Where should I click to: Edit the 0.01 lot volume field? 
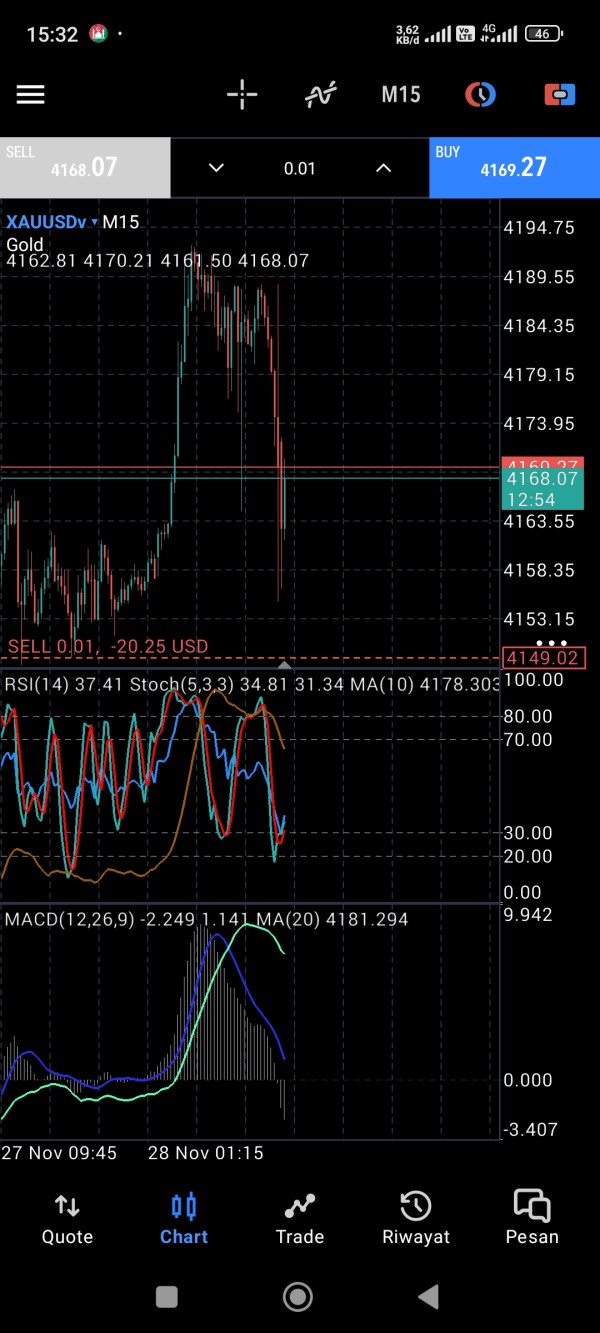[x=299, y=168]
